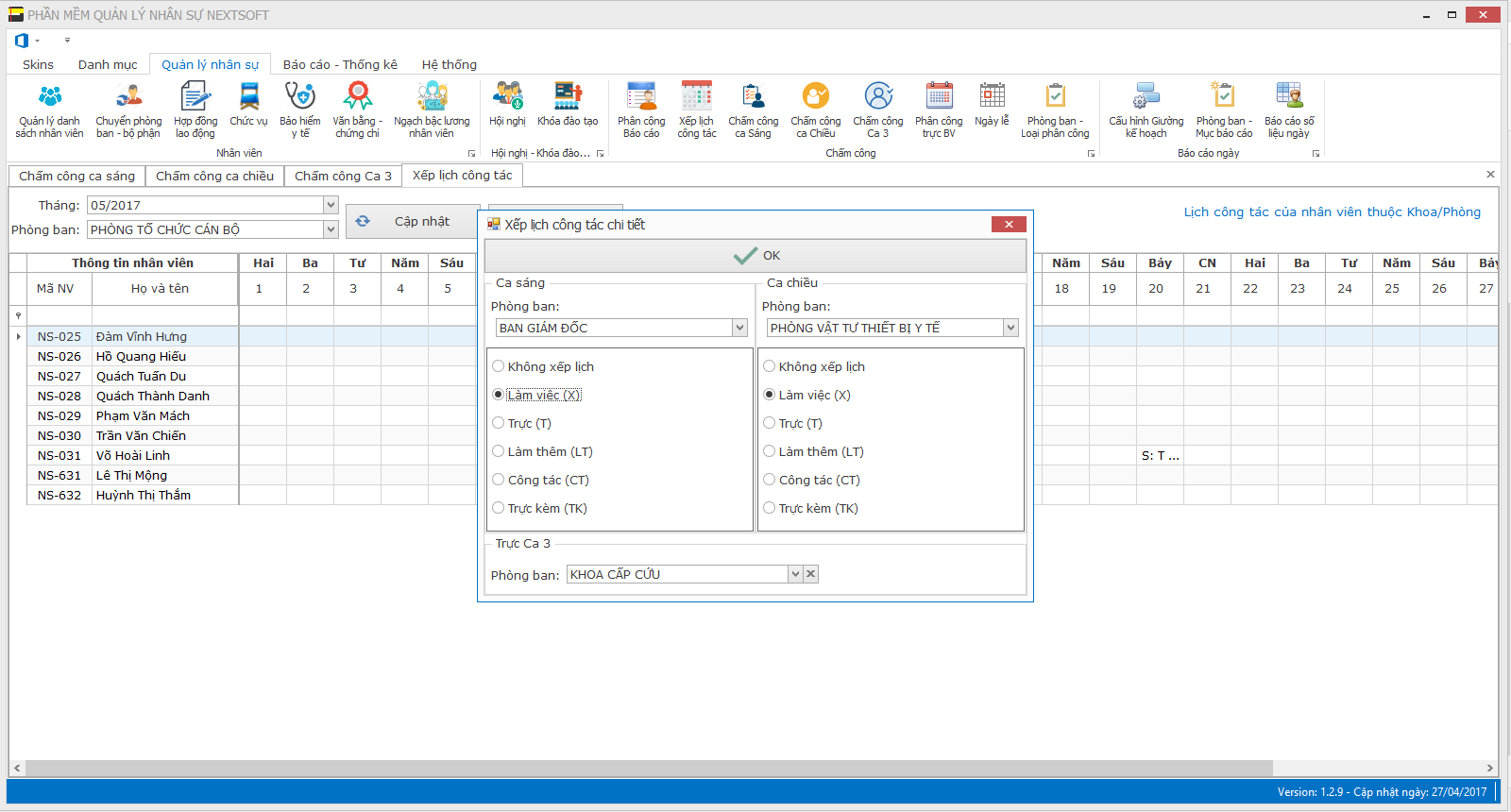The height and width of the screenshot is (812, 1511).
Task: Open Ca chiều Phòng ban dropdown
Action: coord(1010,328)
